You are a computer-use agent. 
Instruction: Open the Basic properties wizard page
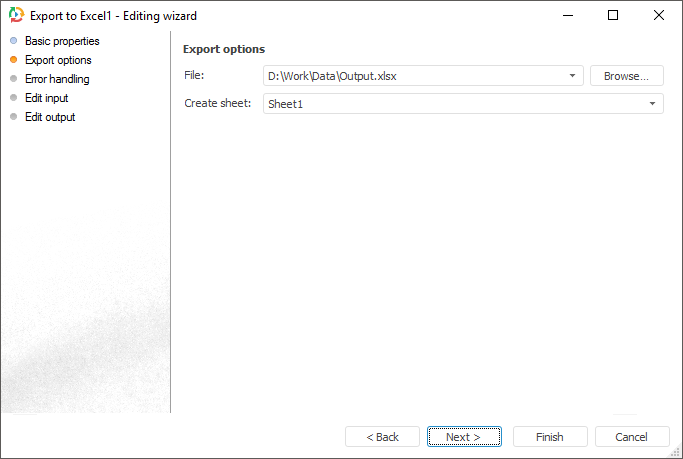point(62,41)
